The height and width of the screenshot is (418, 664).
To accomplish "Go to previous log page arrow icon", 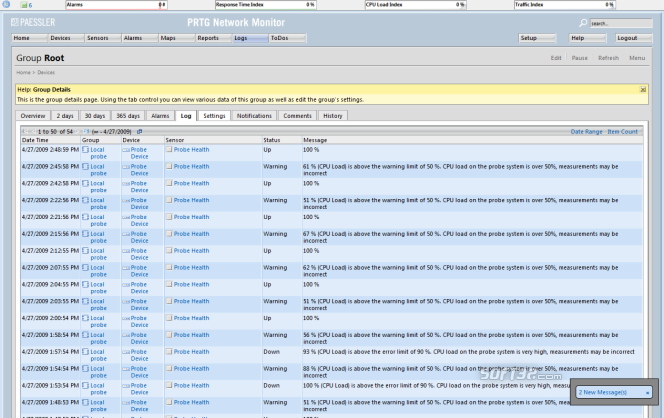I will click(x=34, y=131).
